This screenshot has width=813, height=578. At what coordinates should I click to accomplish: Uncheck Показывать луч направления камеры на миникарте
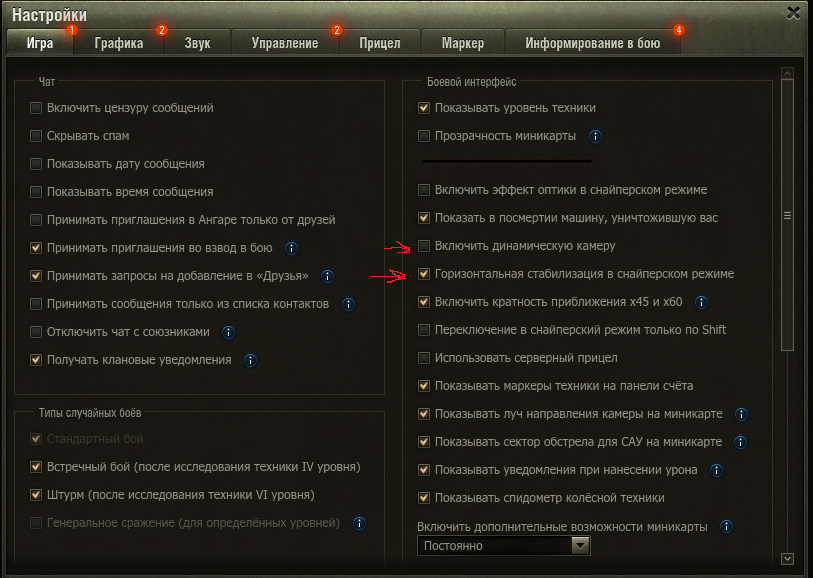(424, 414)
